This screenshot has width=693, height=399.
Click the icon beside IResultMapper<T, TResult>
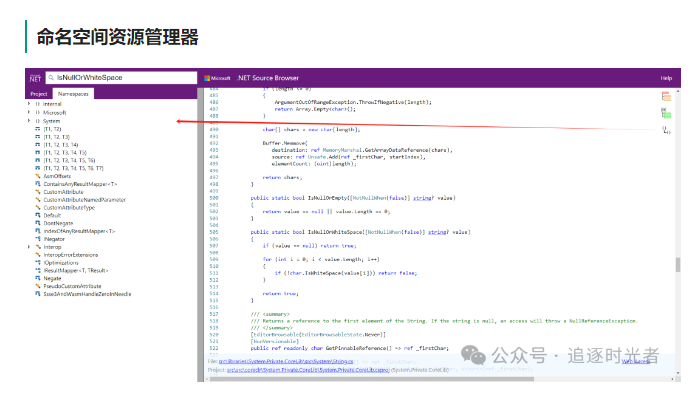(x=38, y=270)
